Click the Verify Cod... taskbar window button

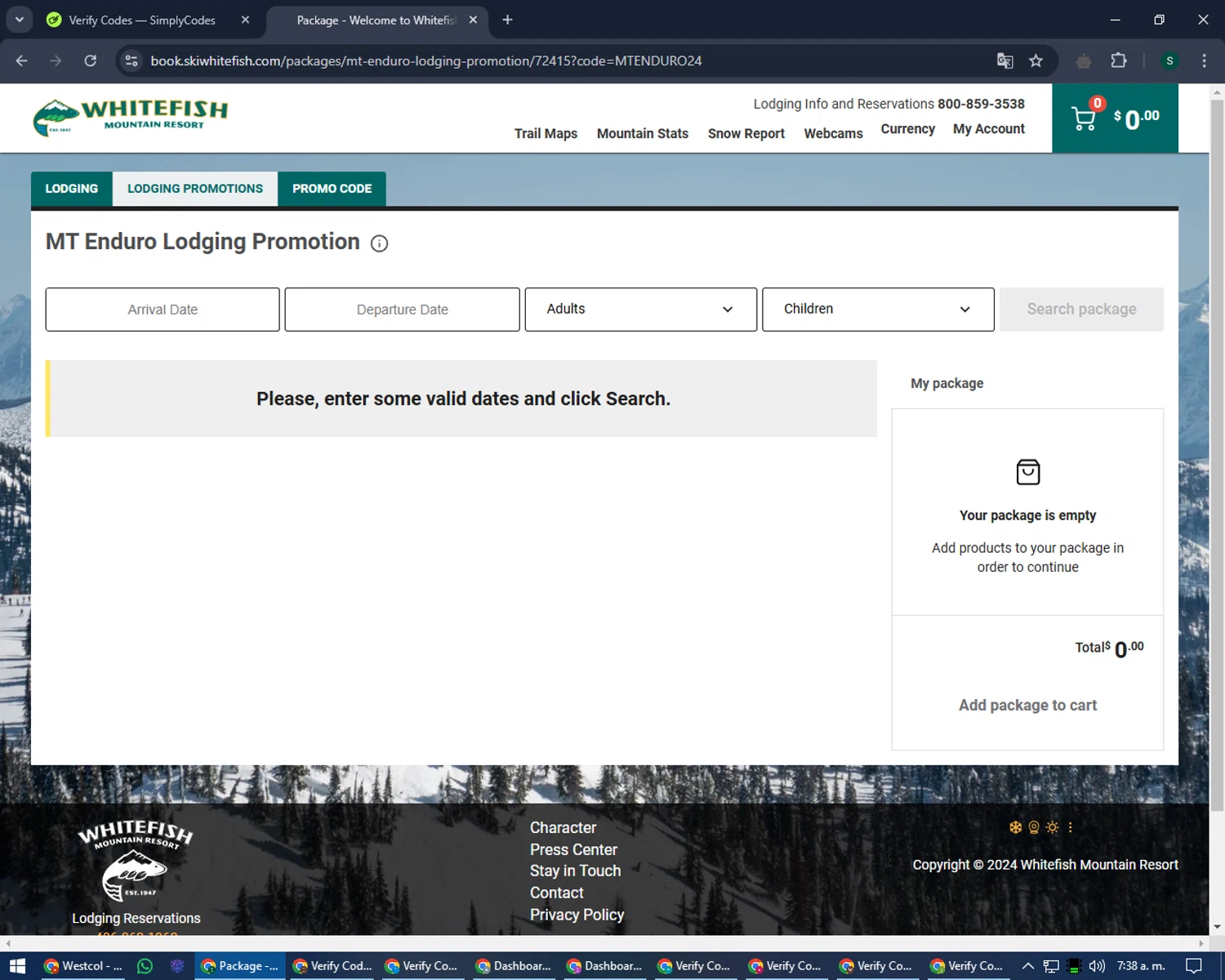click(332, 966)
